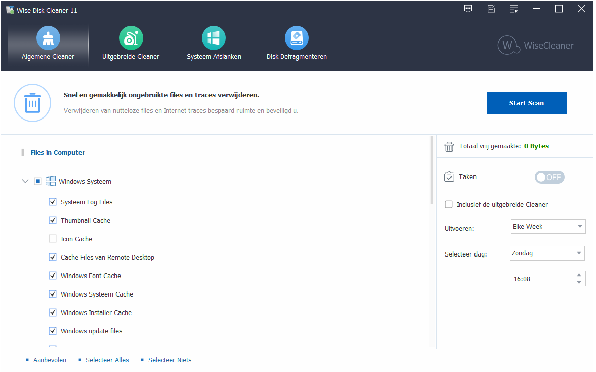This screenshot has width=596, height=372.
Task: Uncheck Cache Files van Remote Desktop
Action: coord(53,257)
